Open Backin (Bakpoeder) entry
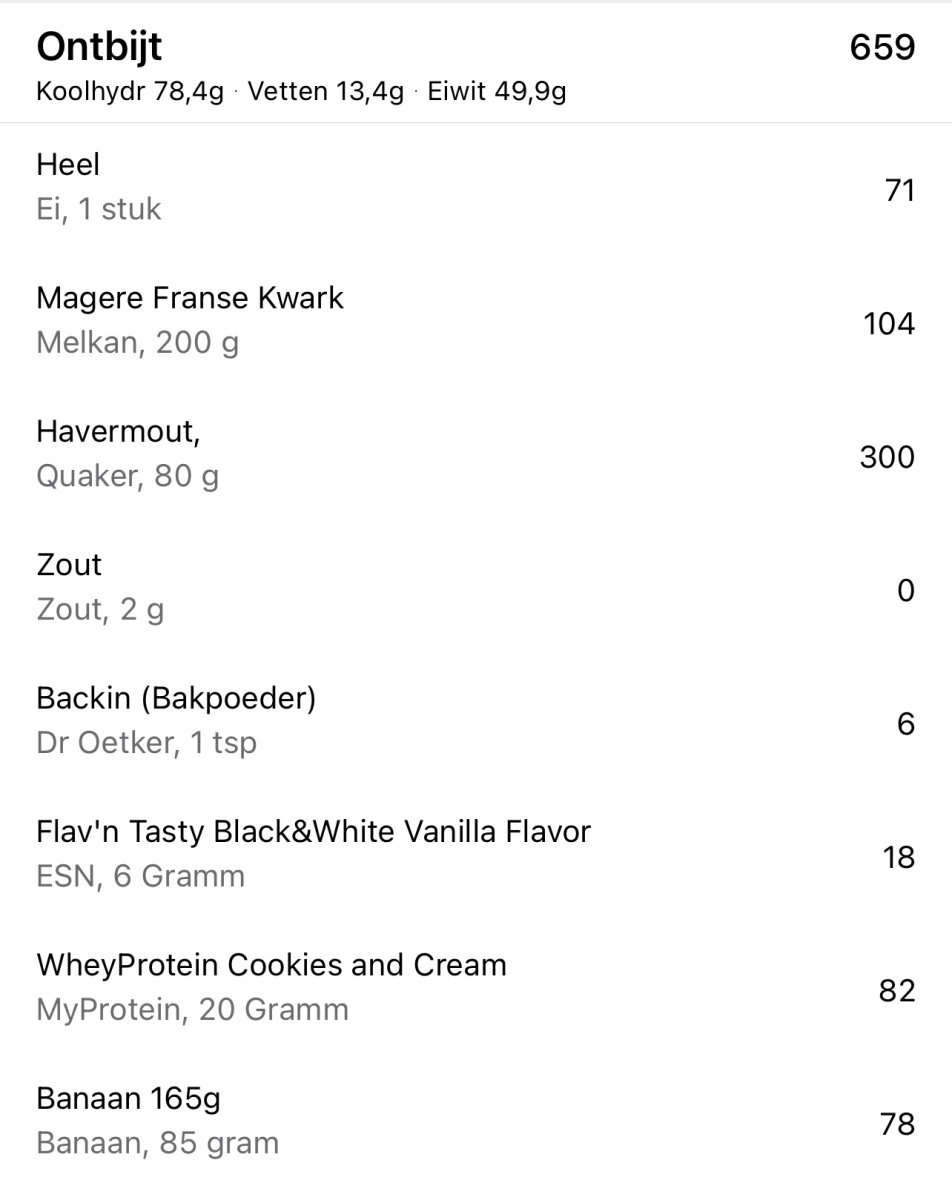The height and width of the screenshot is (1200, 952). 176,698
